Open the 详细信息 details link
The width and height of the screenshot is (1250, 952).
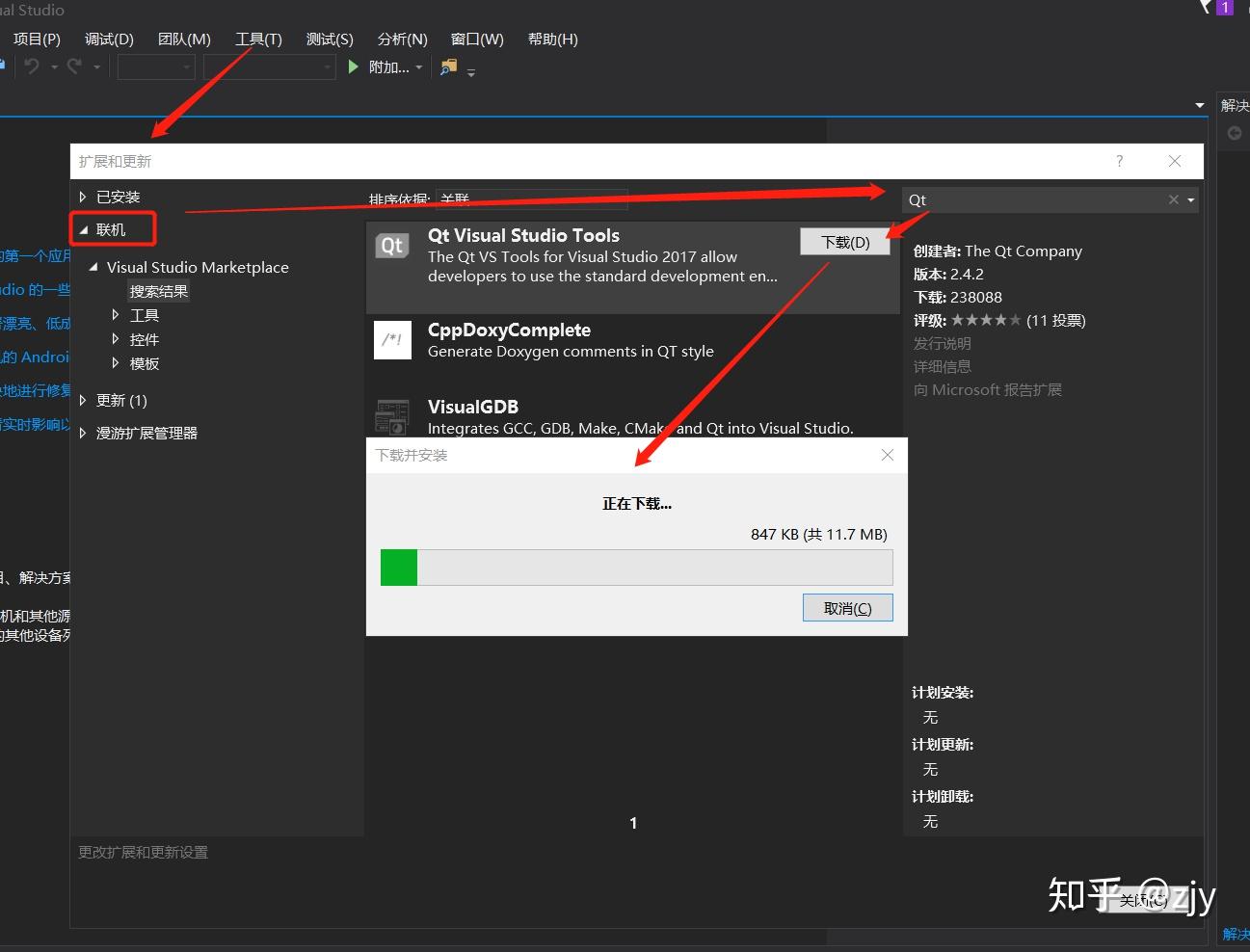pos(943,366)
